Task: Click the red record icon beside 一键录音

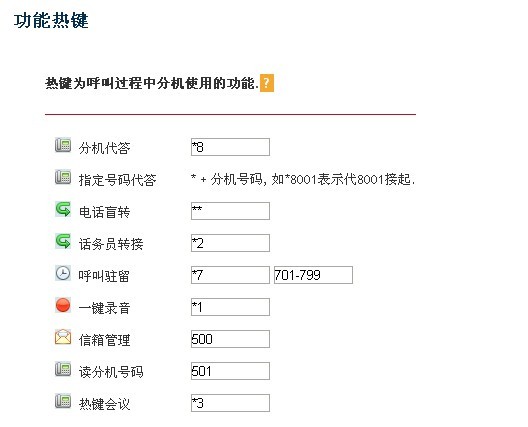Action: tap(63, 305)
